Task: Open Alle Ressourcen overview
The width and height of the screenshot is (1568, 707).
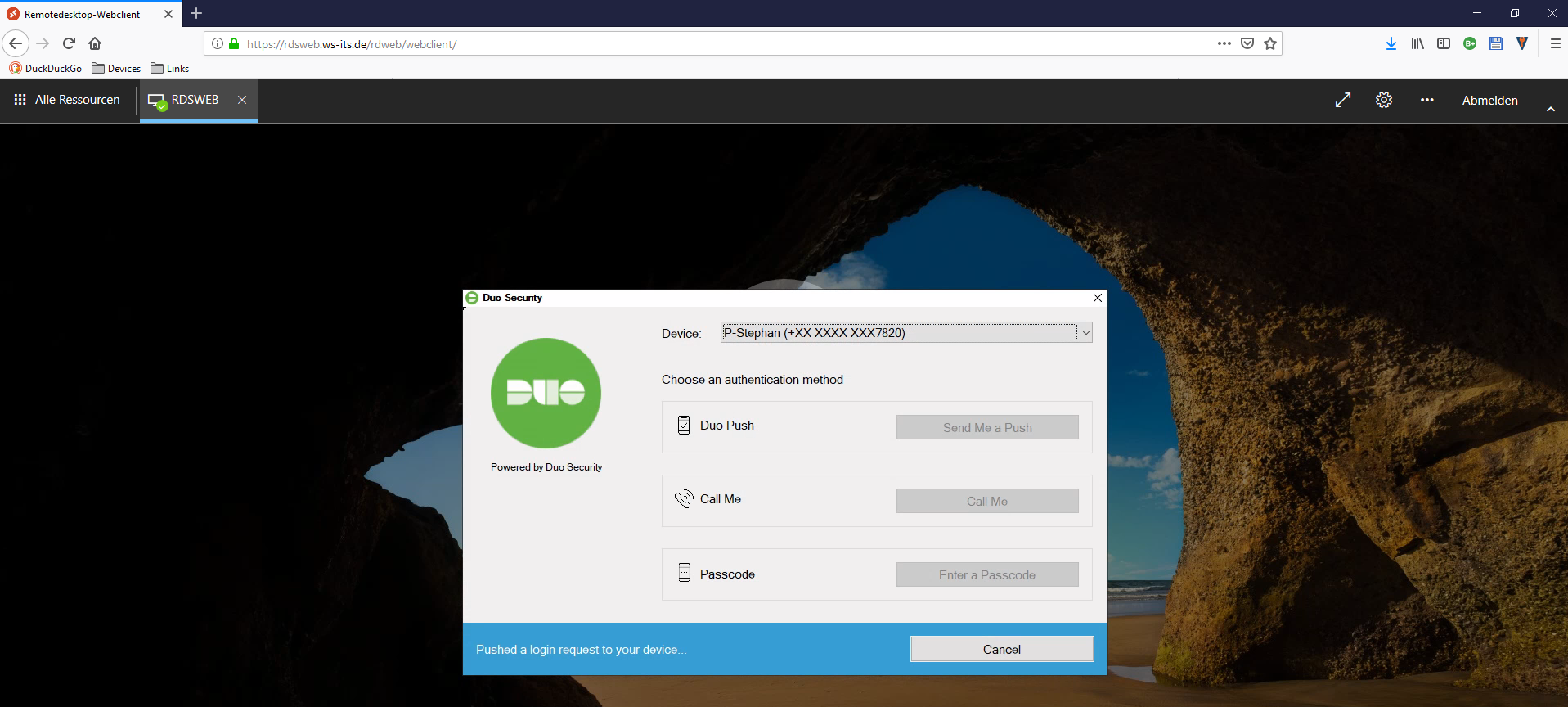Action: [67, 100]
